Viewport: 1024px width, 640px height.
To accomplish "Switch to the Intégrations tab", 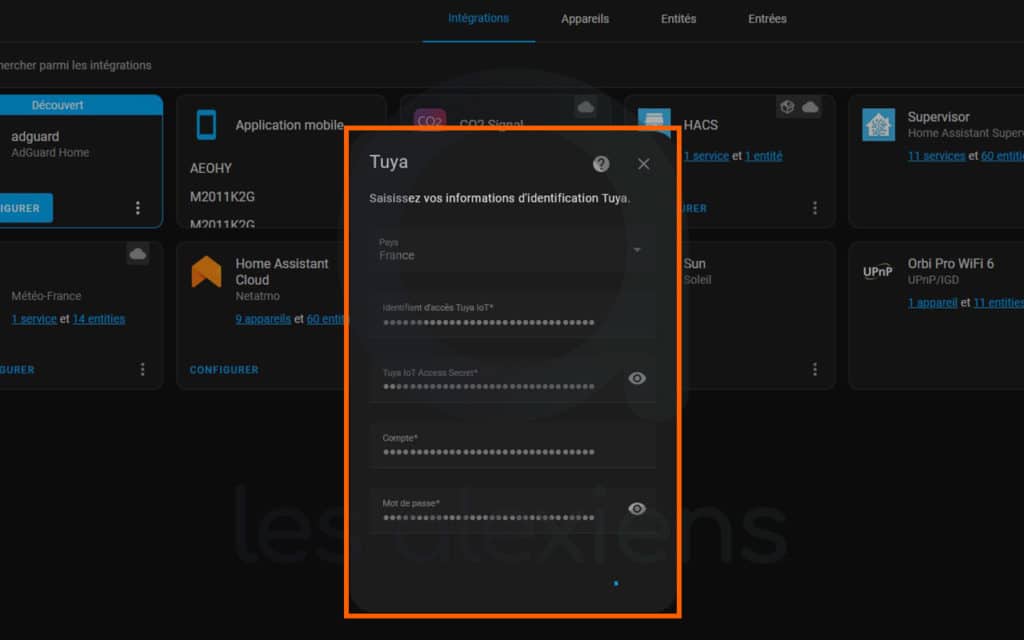I will 479,18.
